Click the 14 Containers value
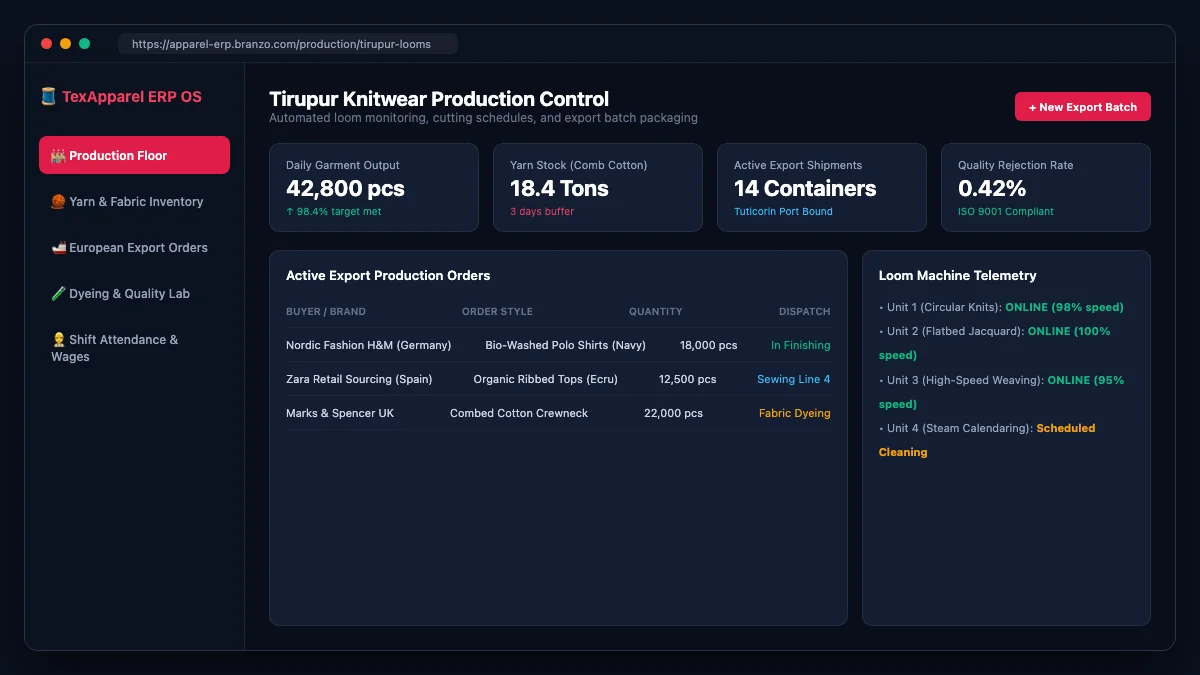Image resolution: width=1200 pixels, height=675 pixels. pyautogui.click(x=805, y=188)
